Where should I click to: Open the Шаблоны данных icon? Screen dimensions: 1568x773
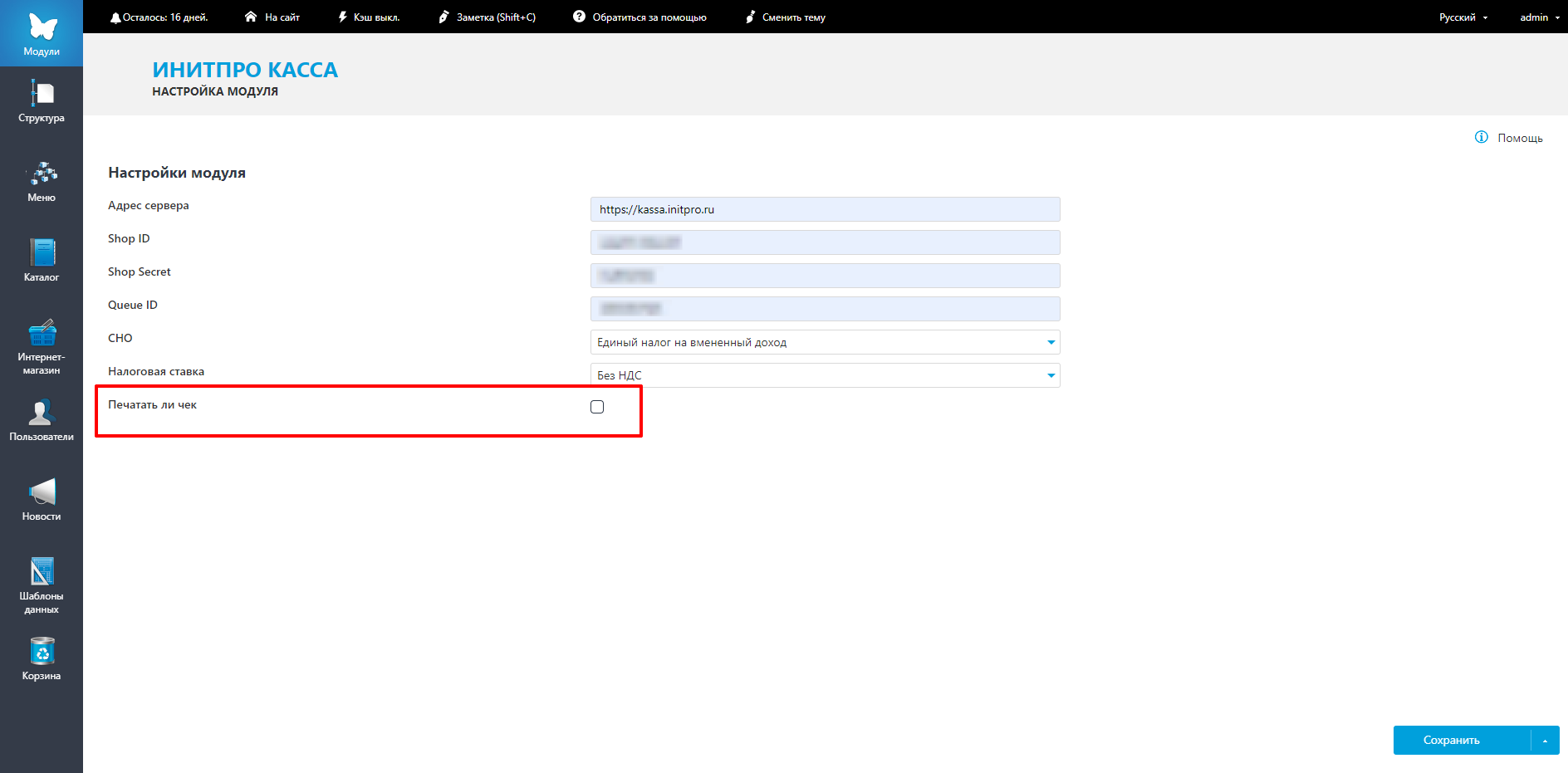pyautogui.click(x=42, y=571)
